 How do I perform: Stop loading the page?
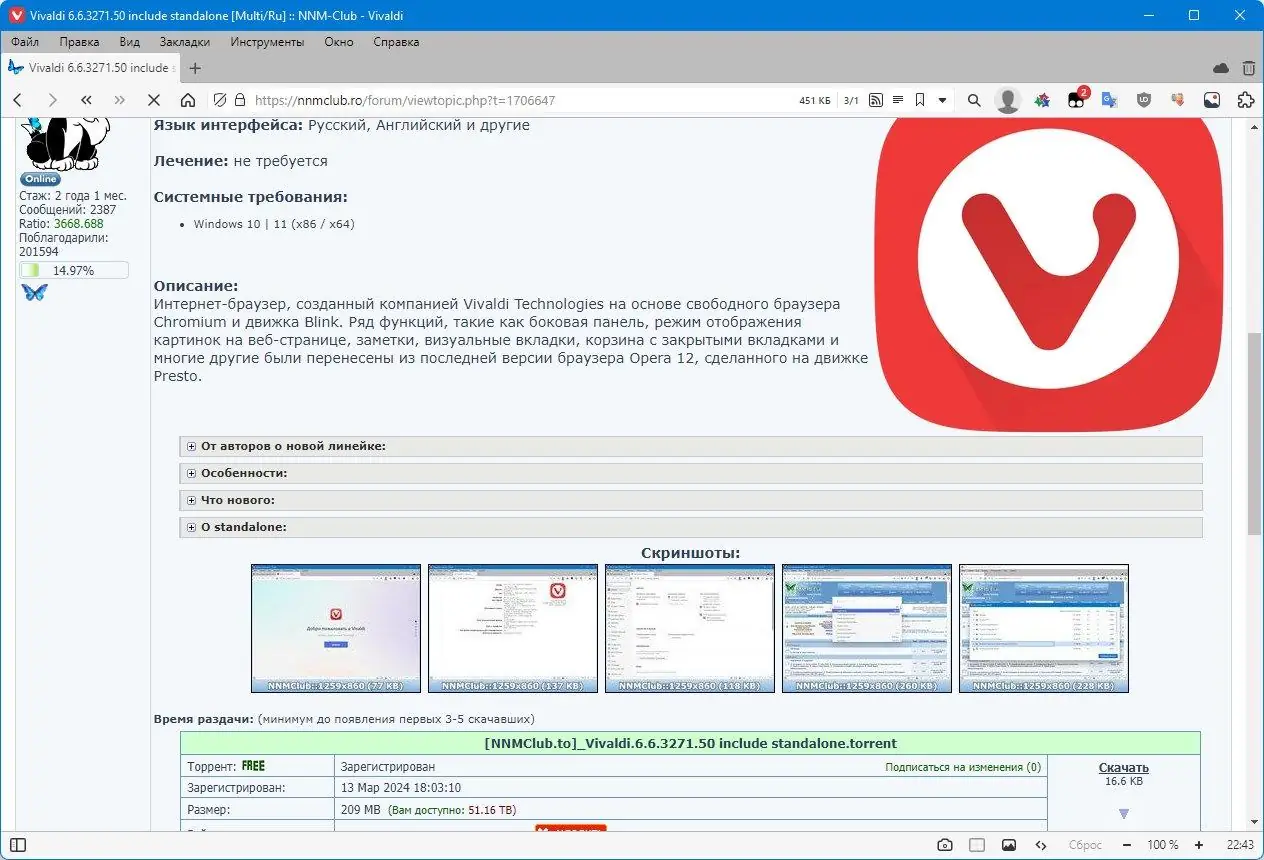pyautogui.click(x=154, y=100)
